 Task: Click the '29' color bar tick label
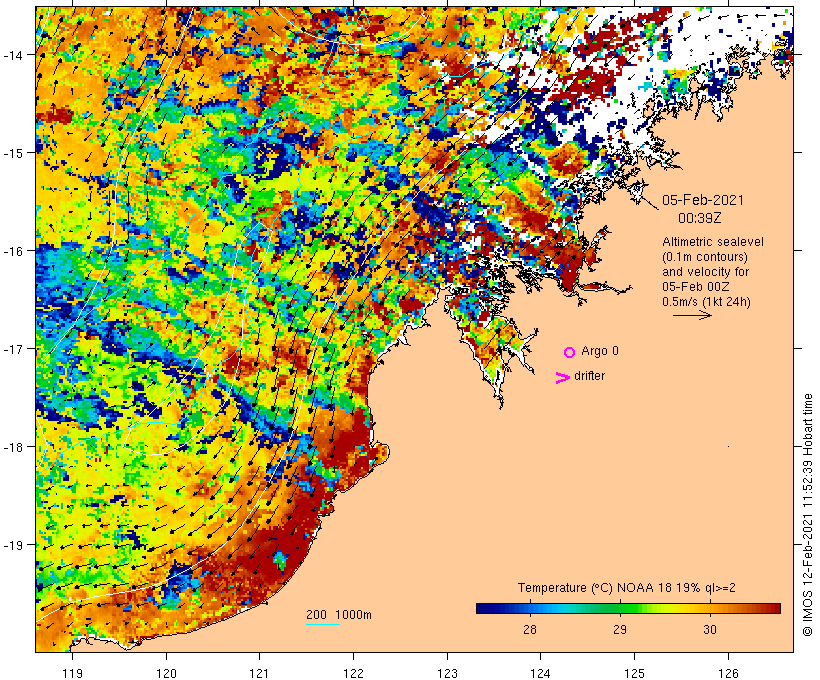(x=620, y=629)
